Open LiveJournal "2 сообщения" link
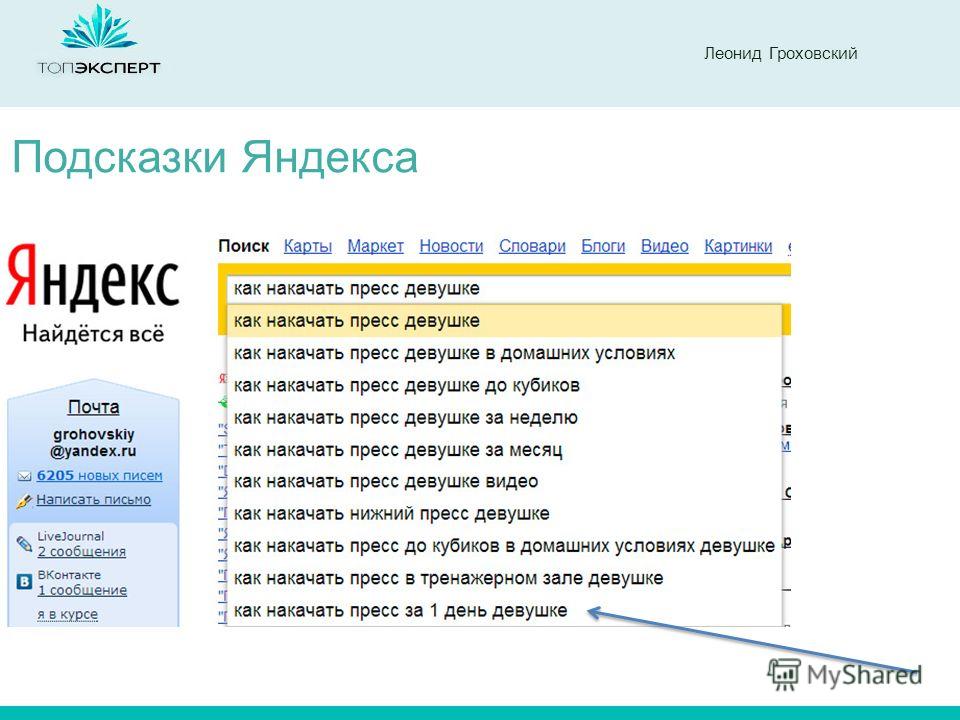Screen dimensions: 960x720 (x=81, y=552)
